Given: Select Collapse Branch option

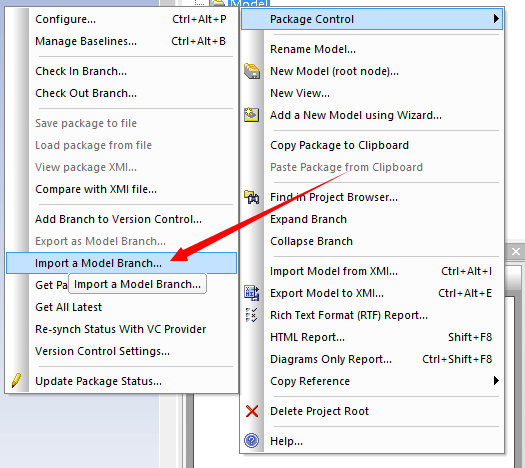Looking at the screenshot, I should 311,241.
